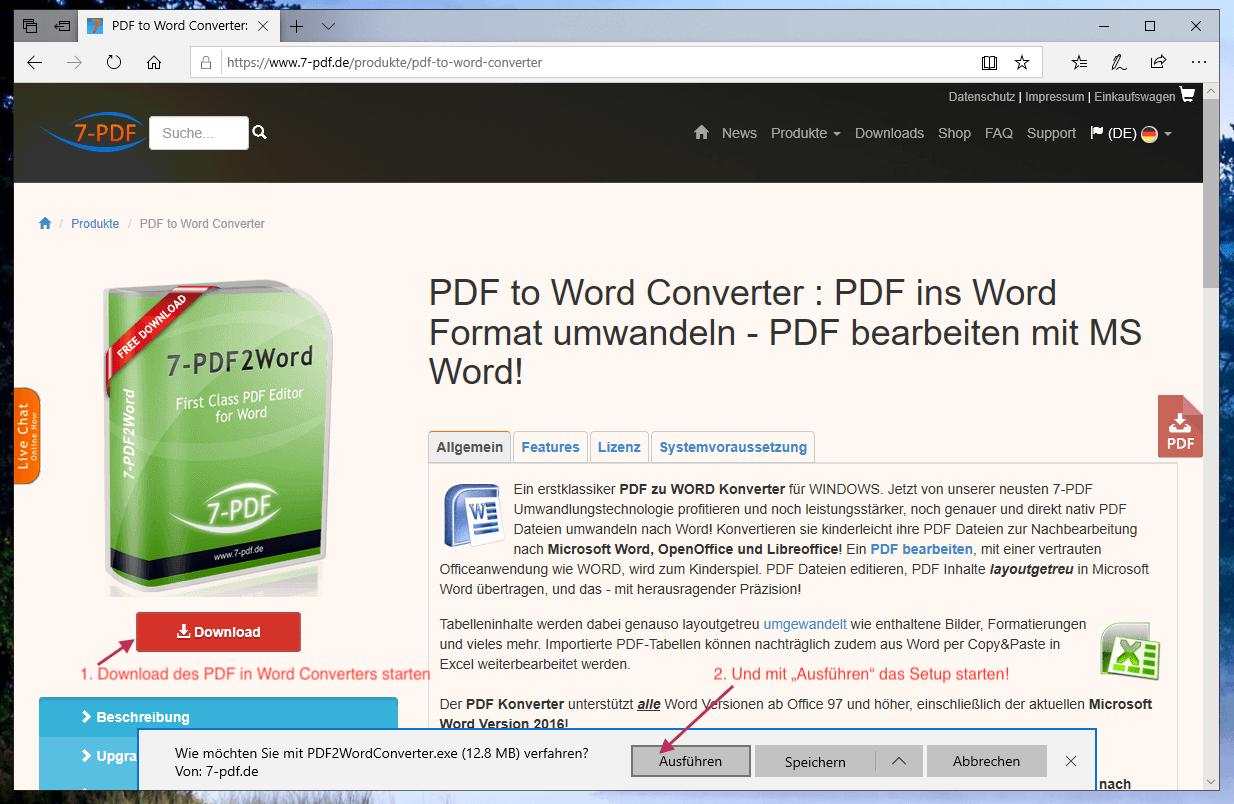The image size is (1234, 804).
Task: Click the scrollbar up arrow
Action: coord(1210,92)
